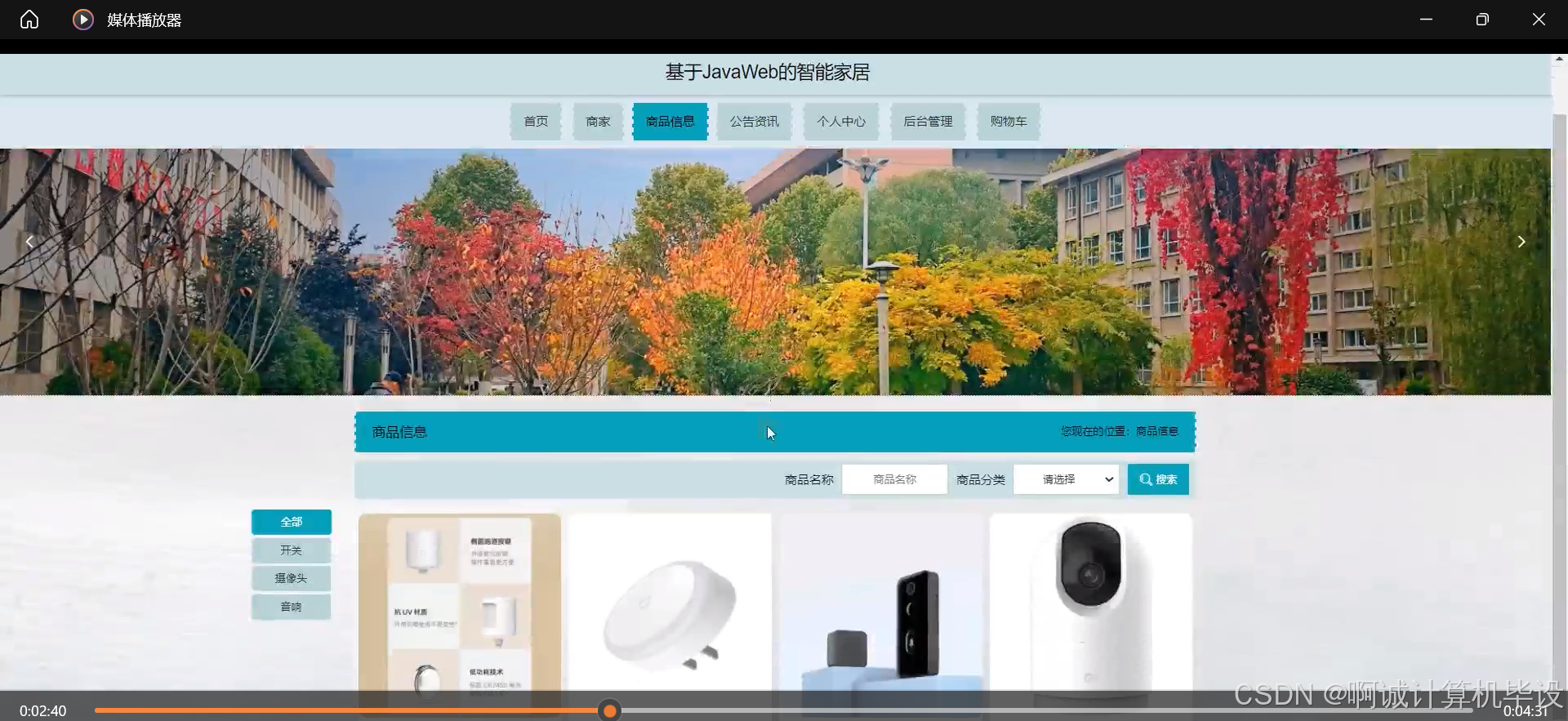Filter products by 音响 category
1568x721 pixels.
coord(292,607)
